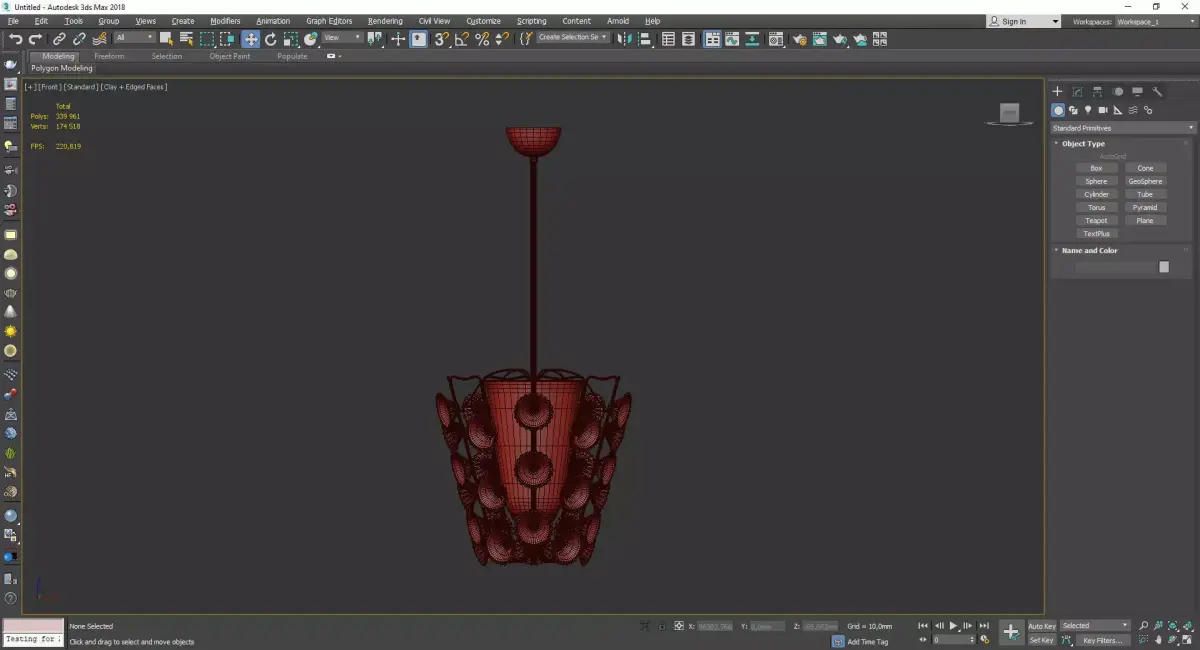Click the Mirror tool icon

pyautogui.click(x=624, y=39)
